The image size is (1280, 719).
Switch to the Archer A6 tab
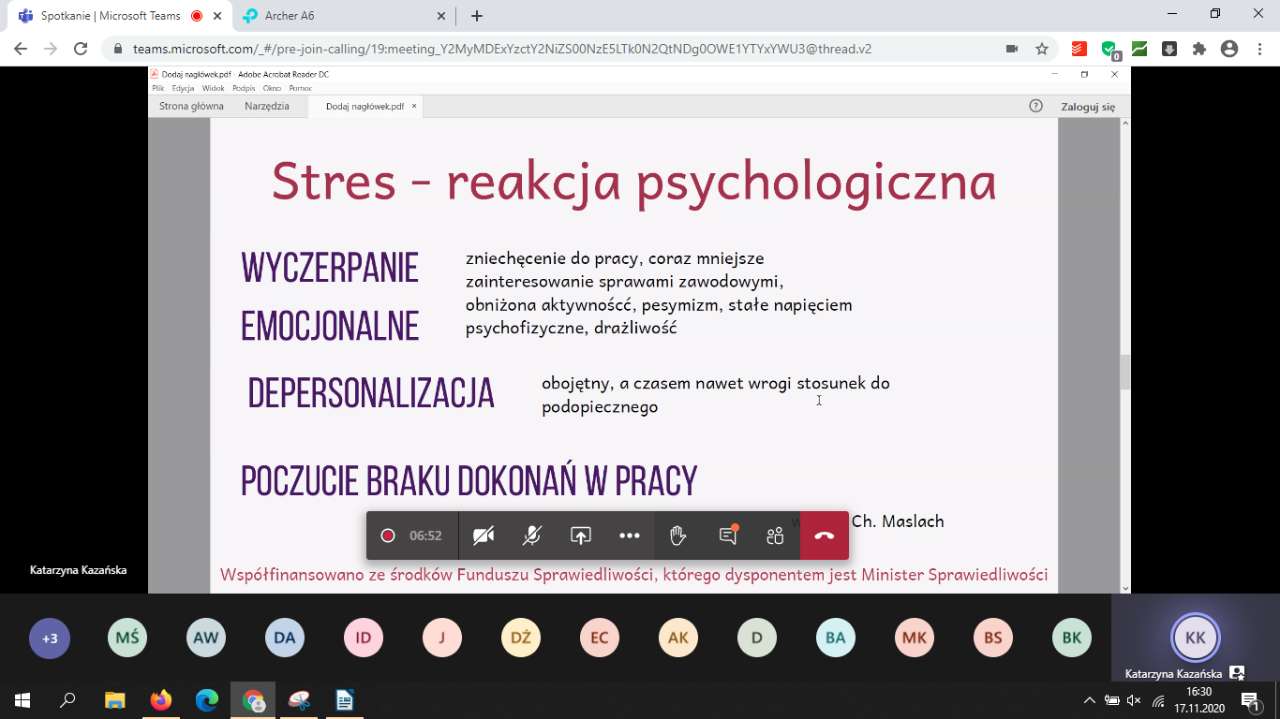tap(340, 16)
